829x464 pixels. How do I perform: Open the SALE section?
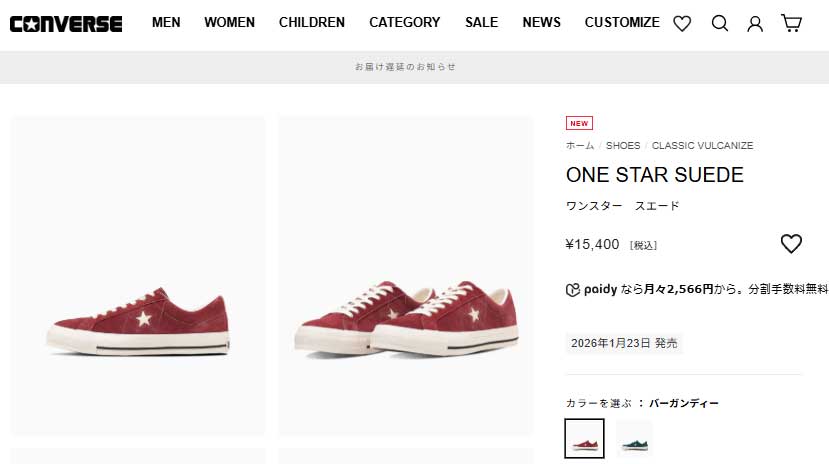[481, 22]
